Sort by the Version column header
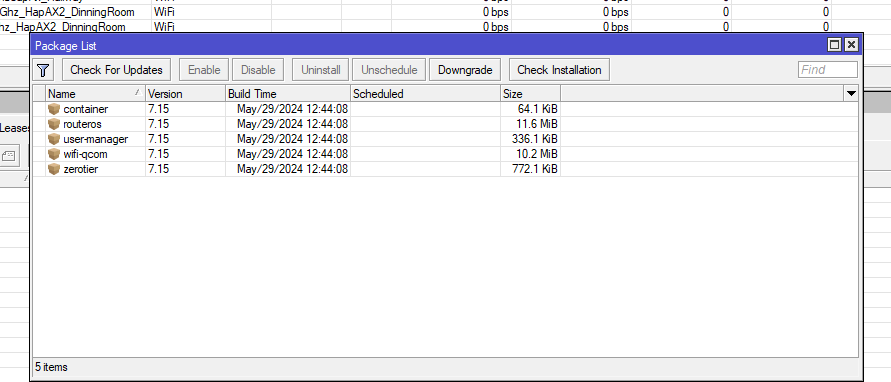The height and width of the screenshot is (382, 891). tap(185, 94)
